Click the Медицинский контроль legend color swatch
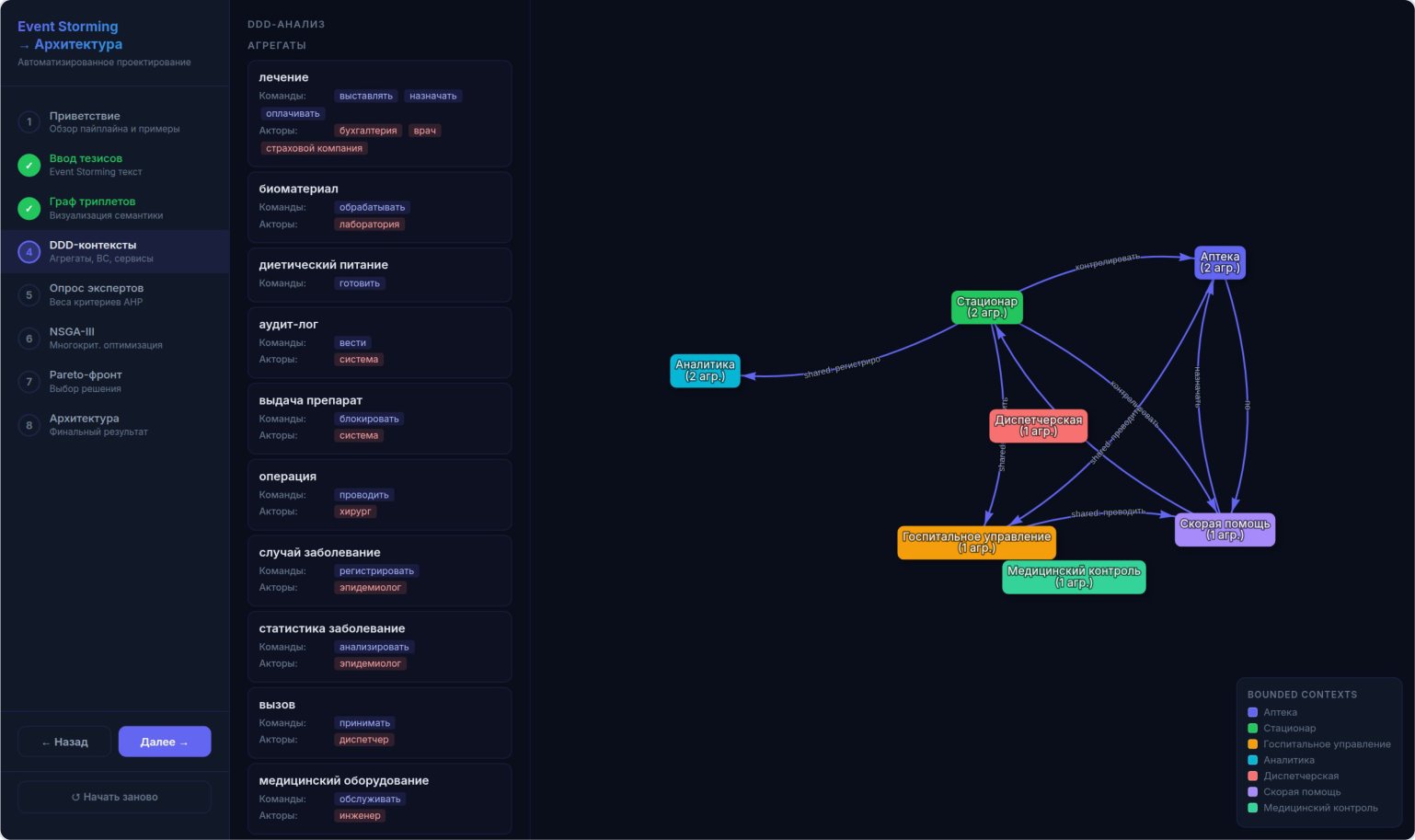Image resolution: width=1415 pixels, height=840 pixels. tap(1252, 808)
